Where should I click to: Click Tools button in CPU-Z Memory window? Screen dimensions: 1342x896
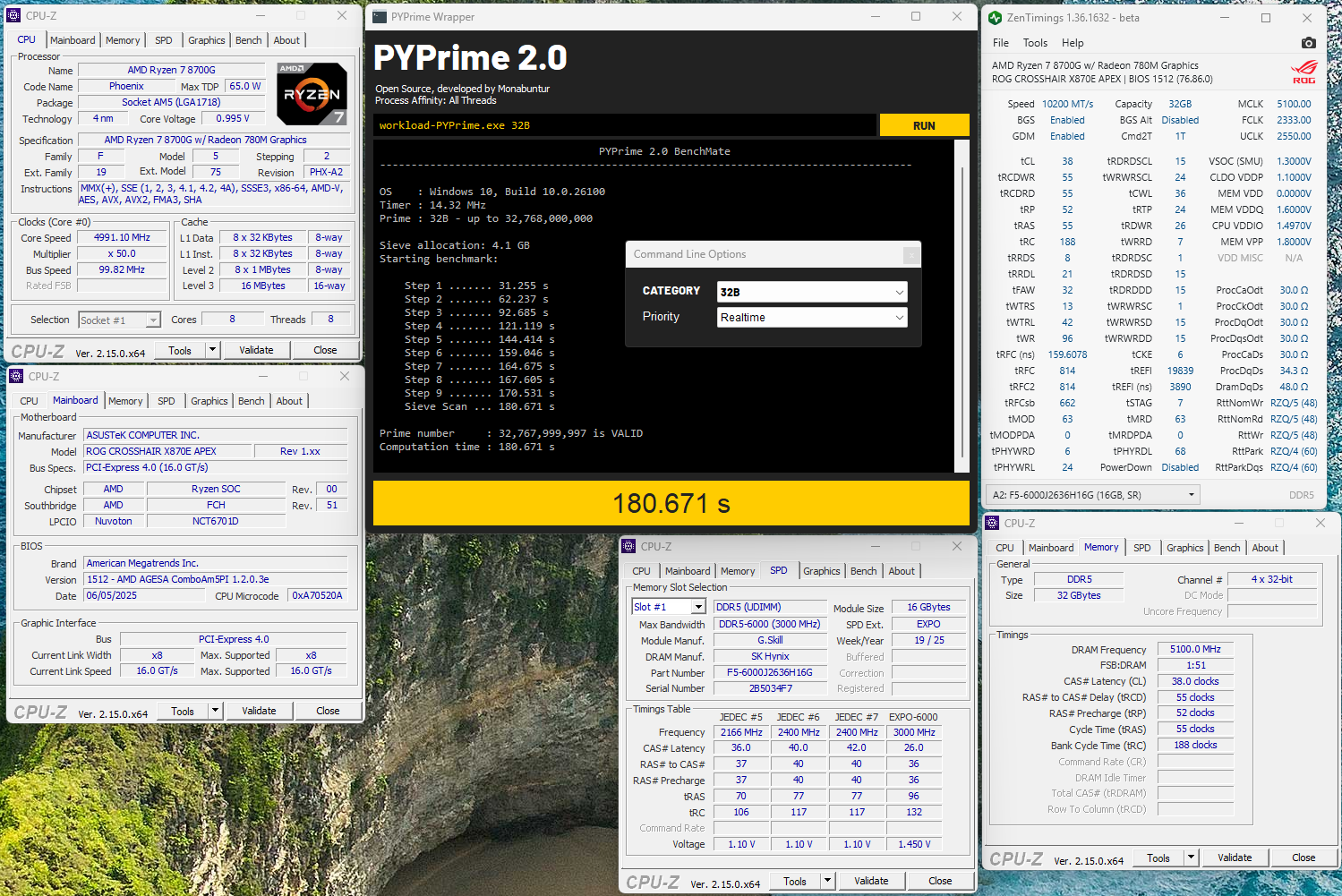pos(1158,858)
